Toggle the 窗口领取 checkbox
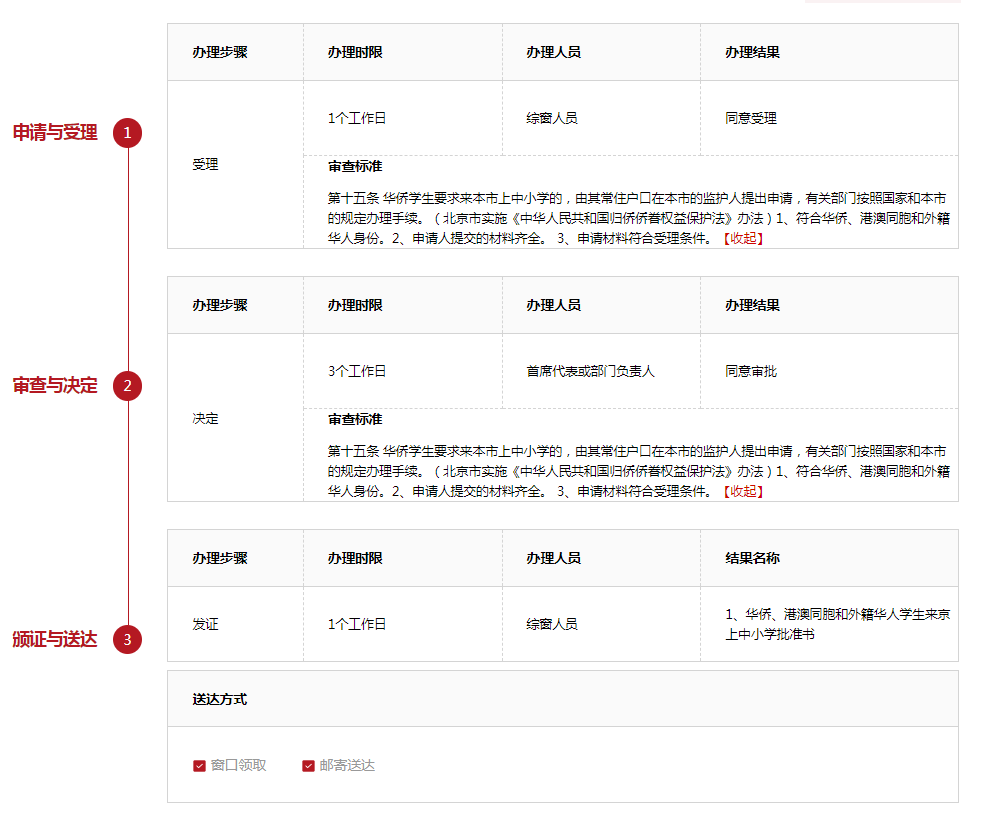The image size is (1005, 829). 199,766
